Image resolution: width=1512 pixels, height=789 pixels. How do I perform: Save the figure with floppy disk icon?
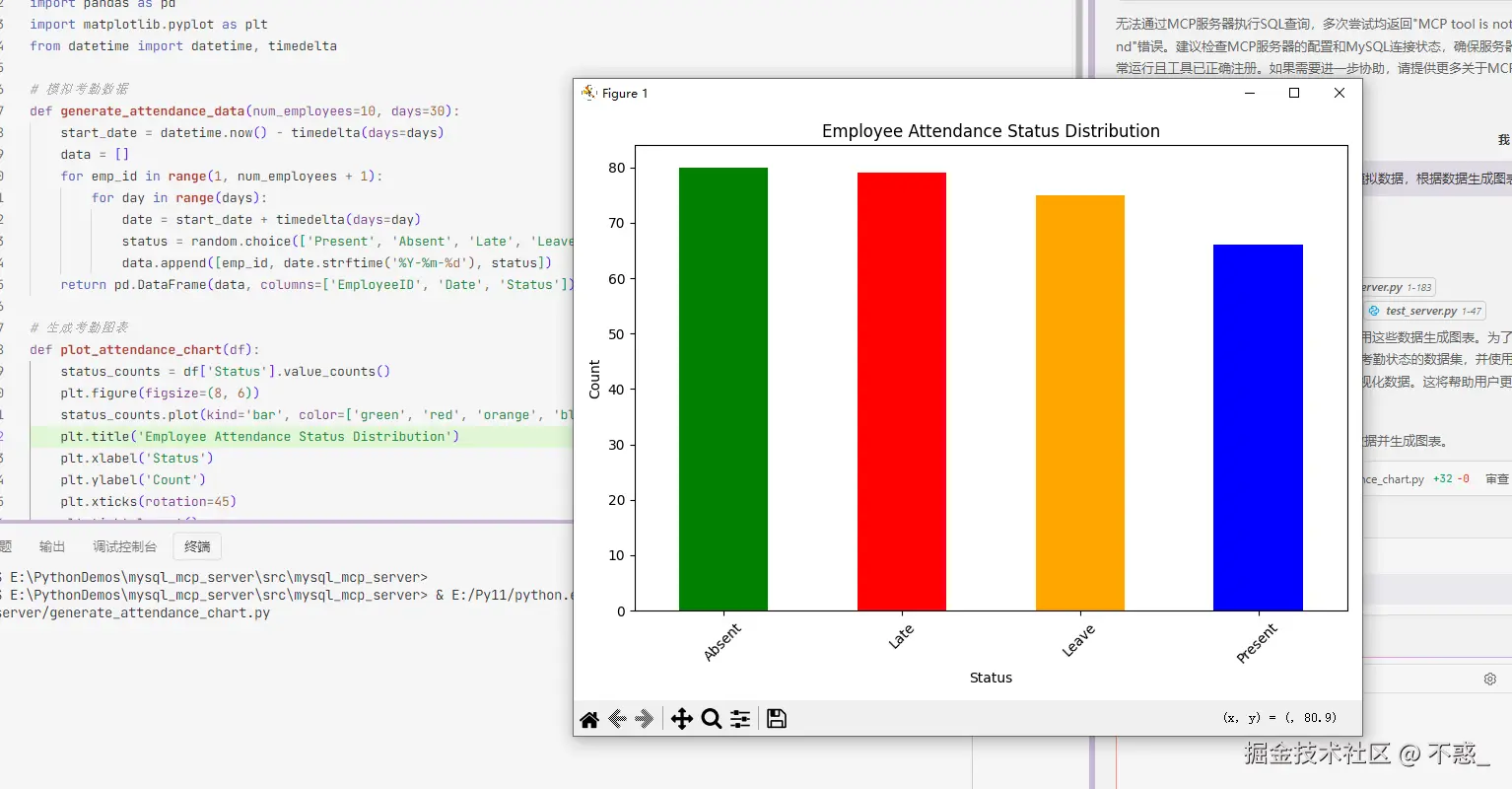click(x=777, y=719)
